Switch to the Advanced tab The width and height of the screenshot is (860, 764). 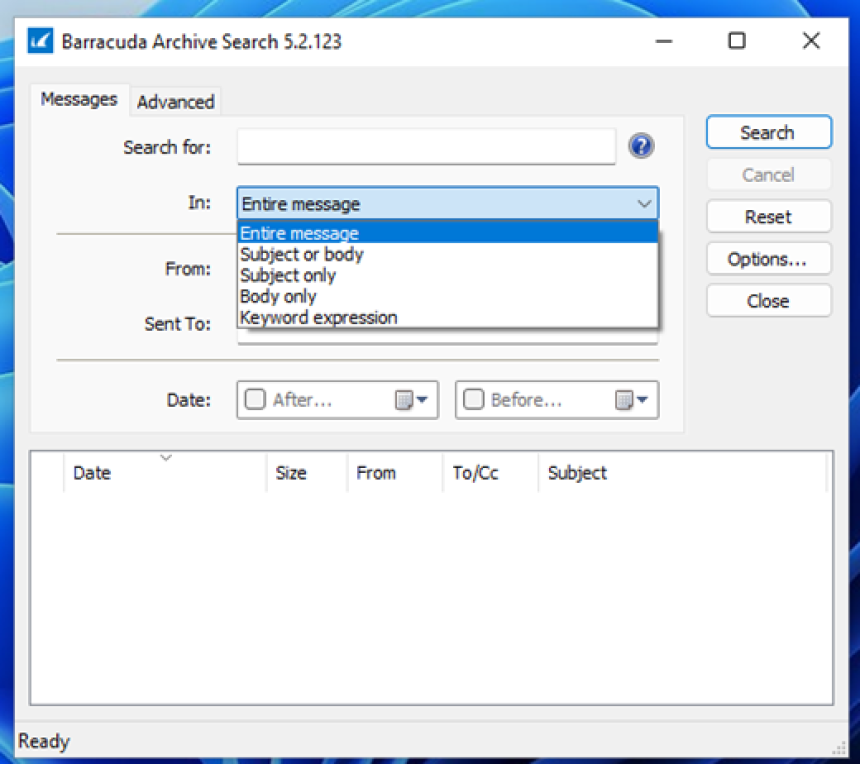pos(176,101)
